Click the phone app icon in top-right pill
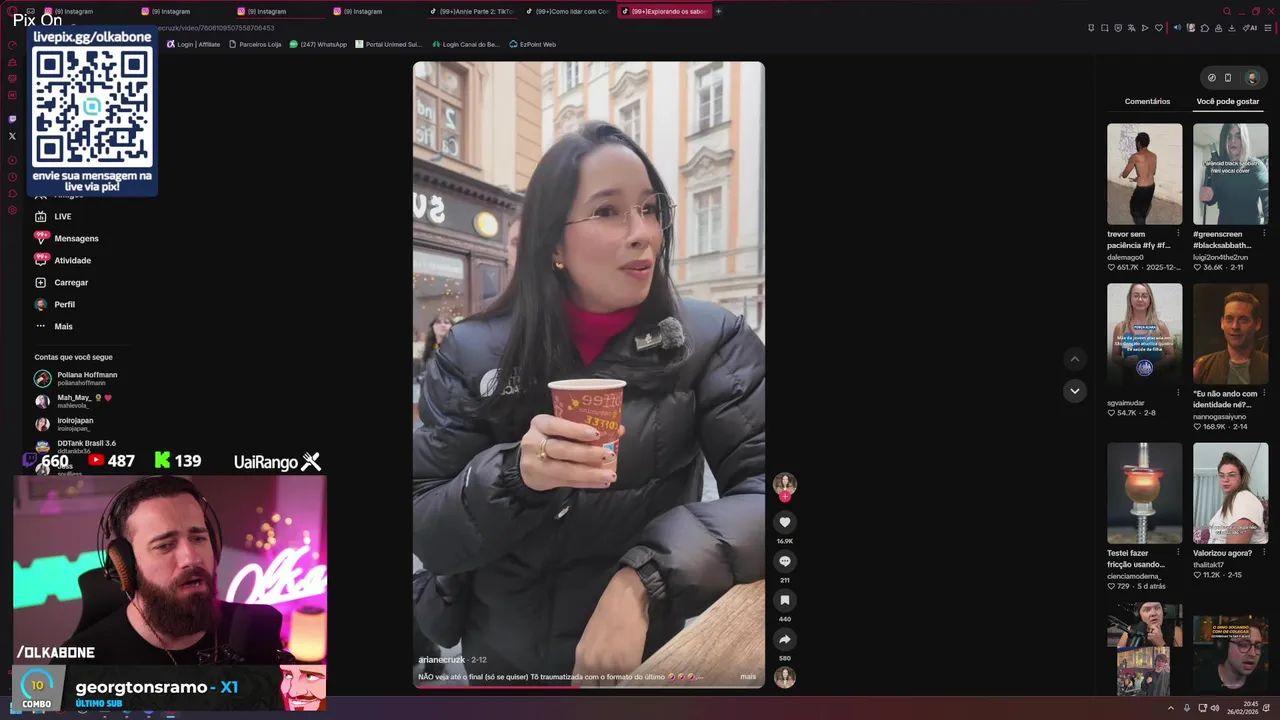1280x720 pixels. click(x=1228, y=78)
